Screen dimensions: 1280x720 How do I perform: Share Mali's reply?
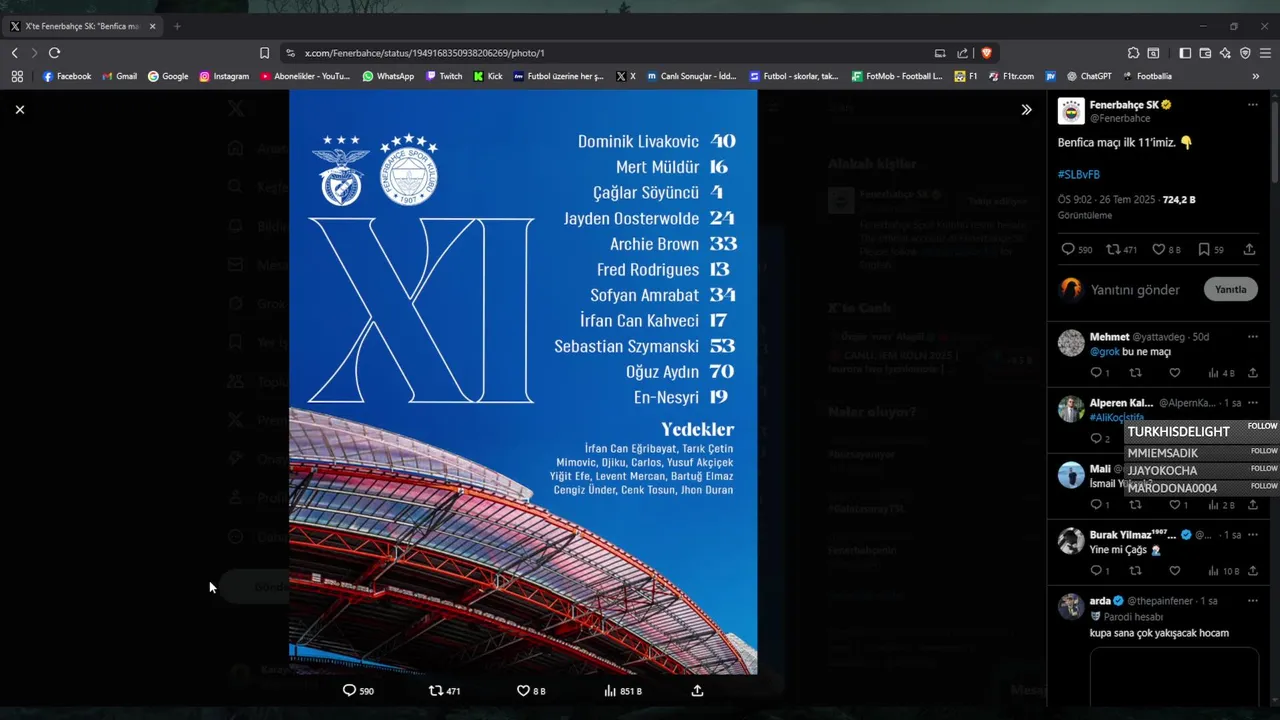[x=1252, y=505]
